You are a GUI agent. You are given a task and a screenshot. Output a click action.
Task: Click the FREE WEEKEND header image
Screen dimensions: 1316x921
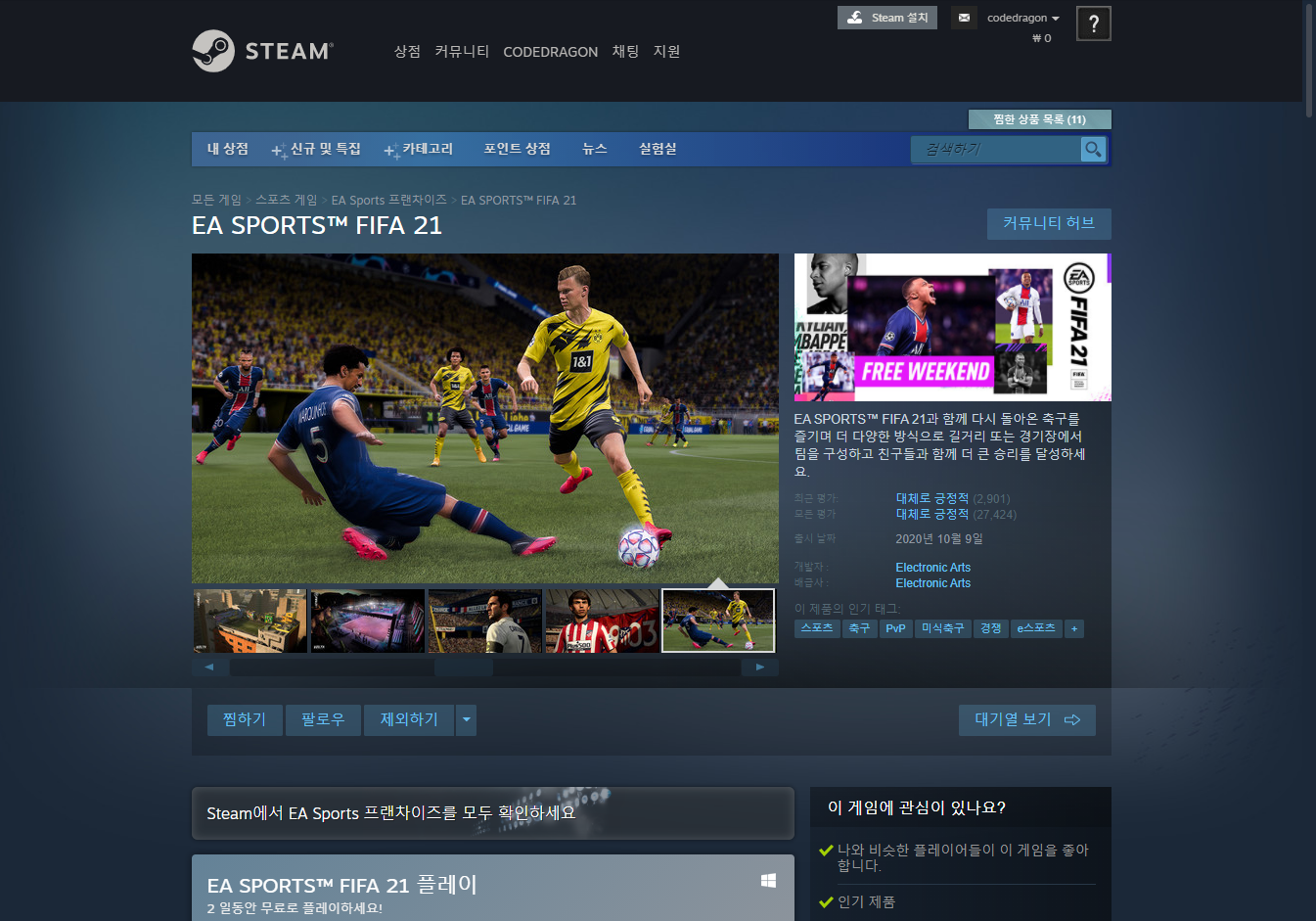[952, 327]
